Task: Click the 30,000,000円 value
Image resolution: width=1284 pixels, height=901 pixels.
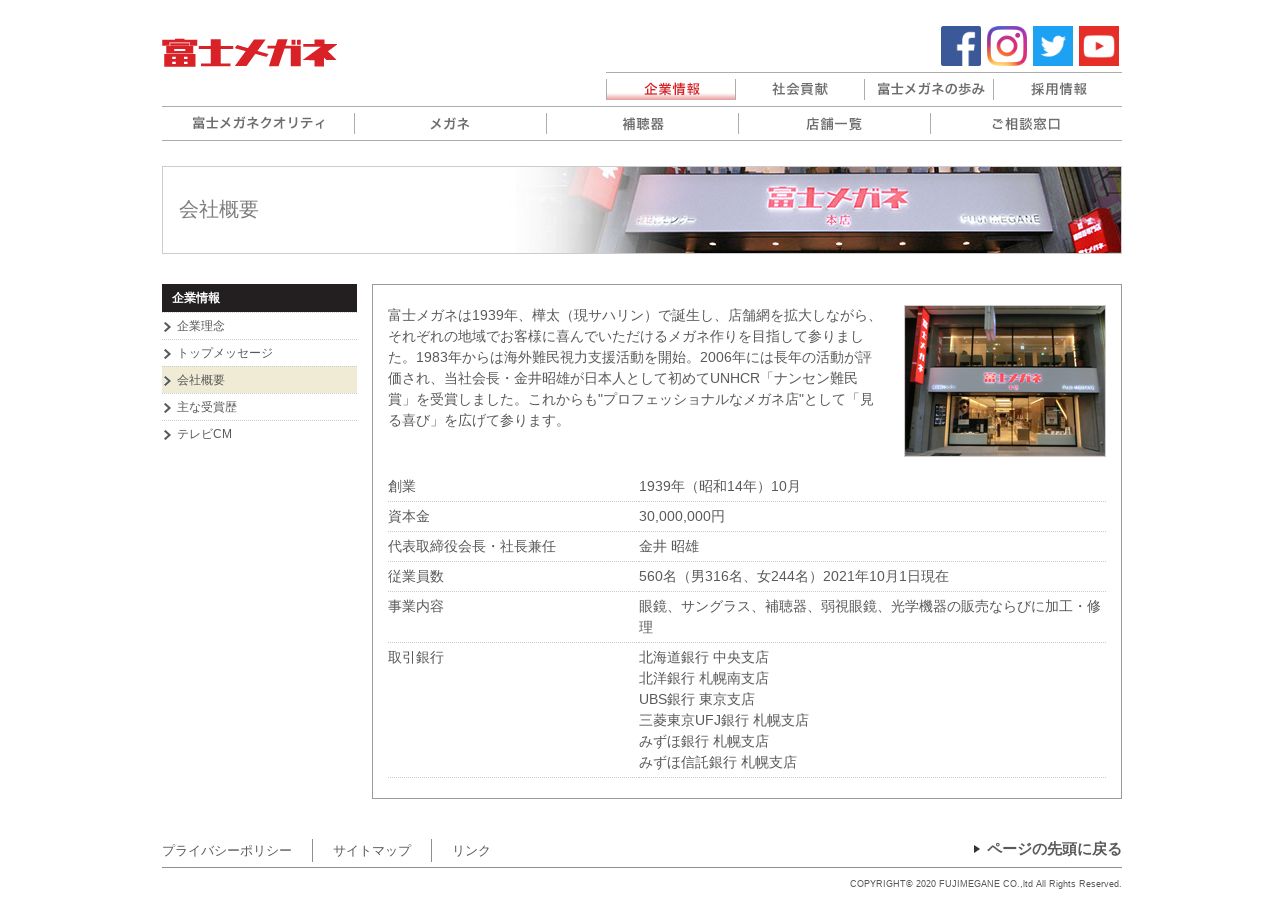Action: (x=682, y=517)
